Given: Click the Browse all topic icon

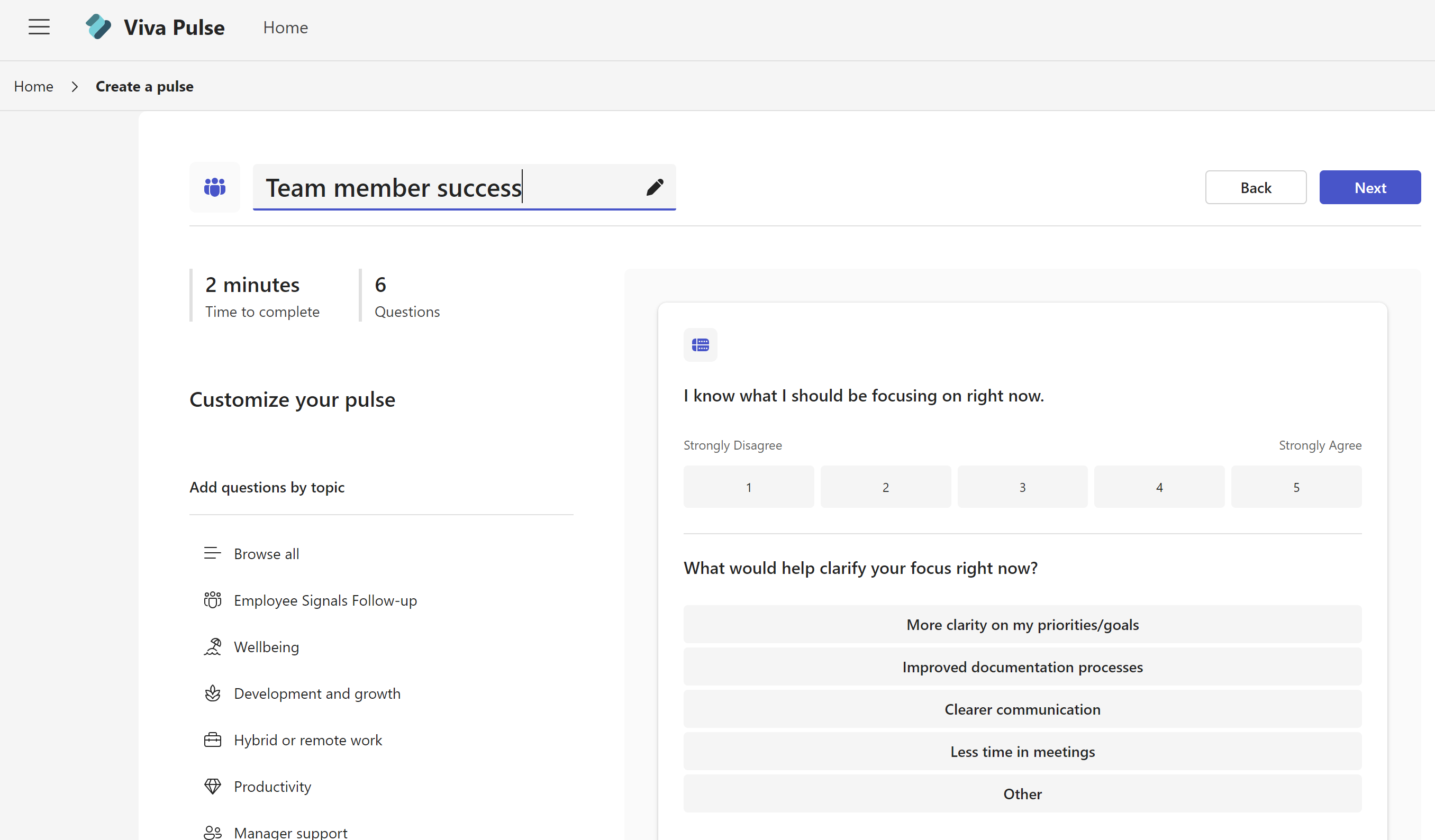Looking at the screenshot, I should click(x=211, y=553).
